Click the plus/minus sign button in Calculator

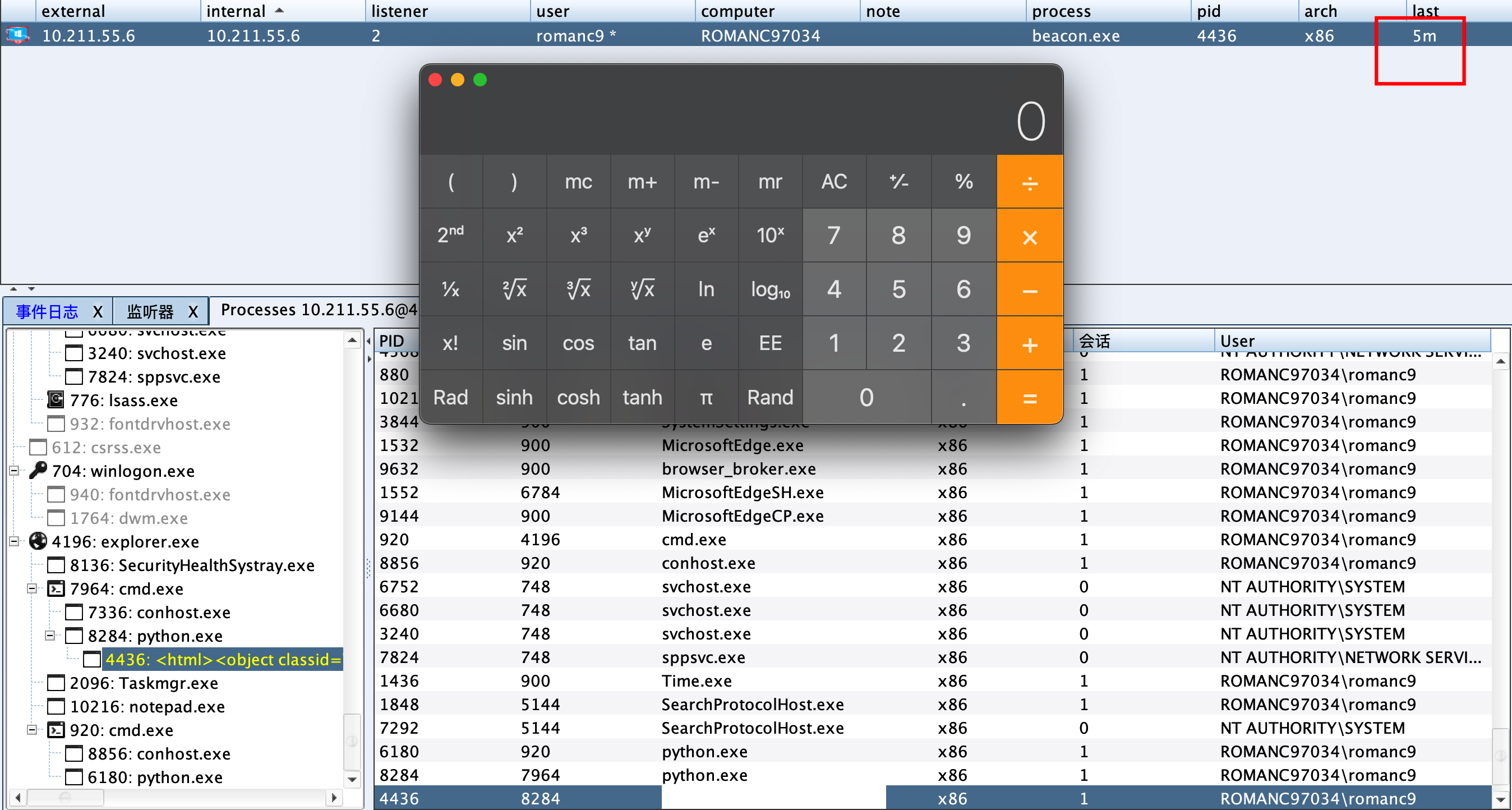[898, 182]
